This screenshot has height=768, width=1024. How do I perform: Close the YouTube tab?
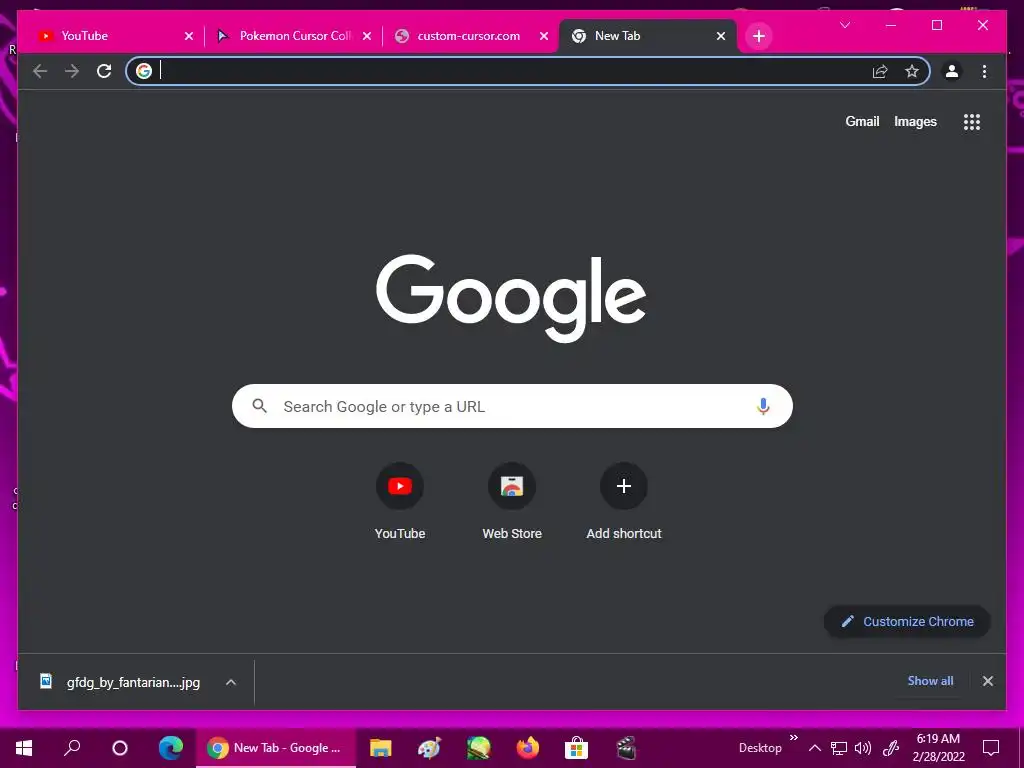(x=189, y=36)
